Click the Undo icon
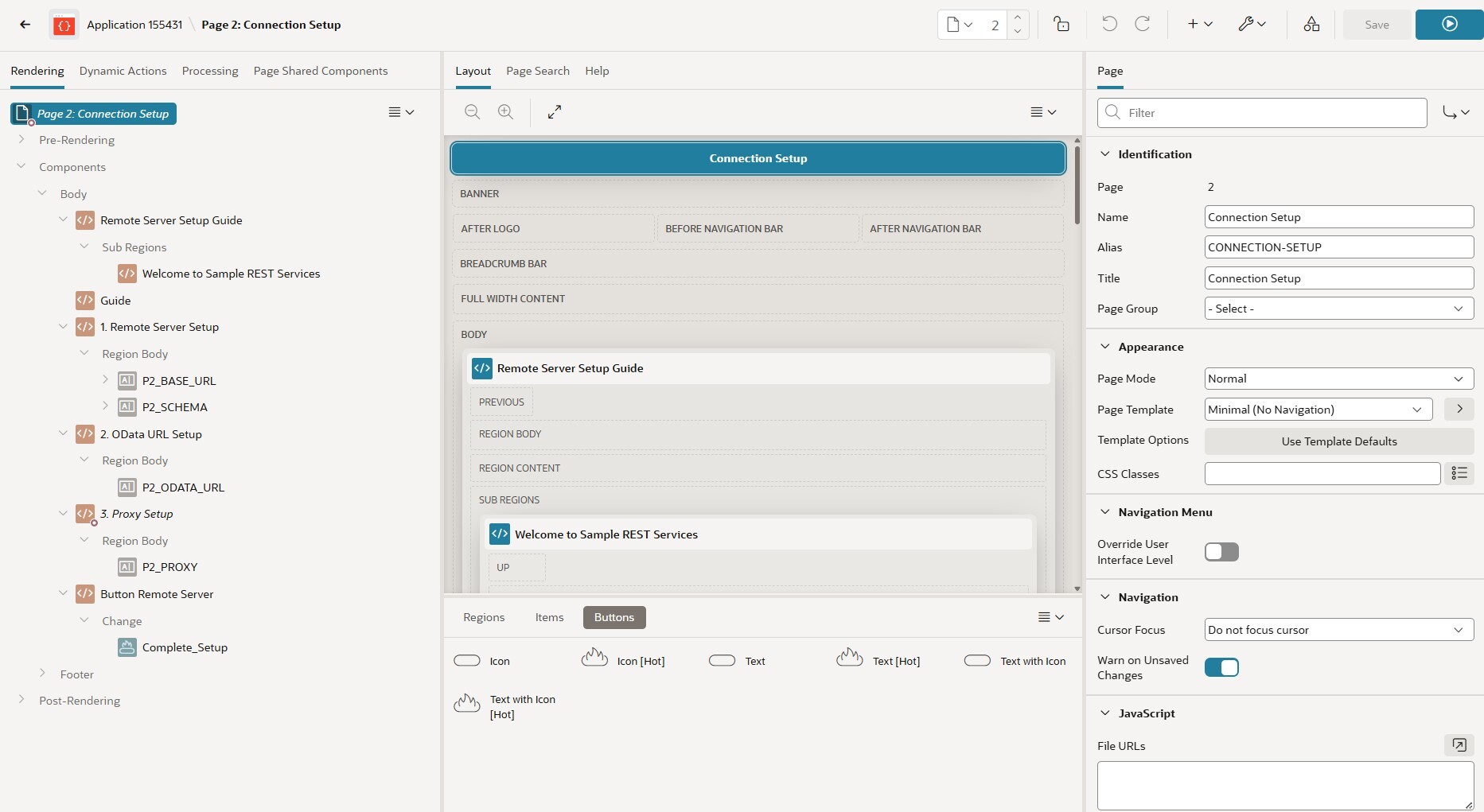Screen dimensions: 1484x812 tap(1109, 24)
